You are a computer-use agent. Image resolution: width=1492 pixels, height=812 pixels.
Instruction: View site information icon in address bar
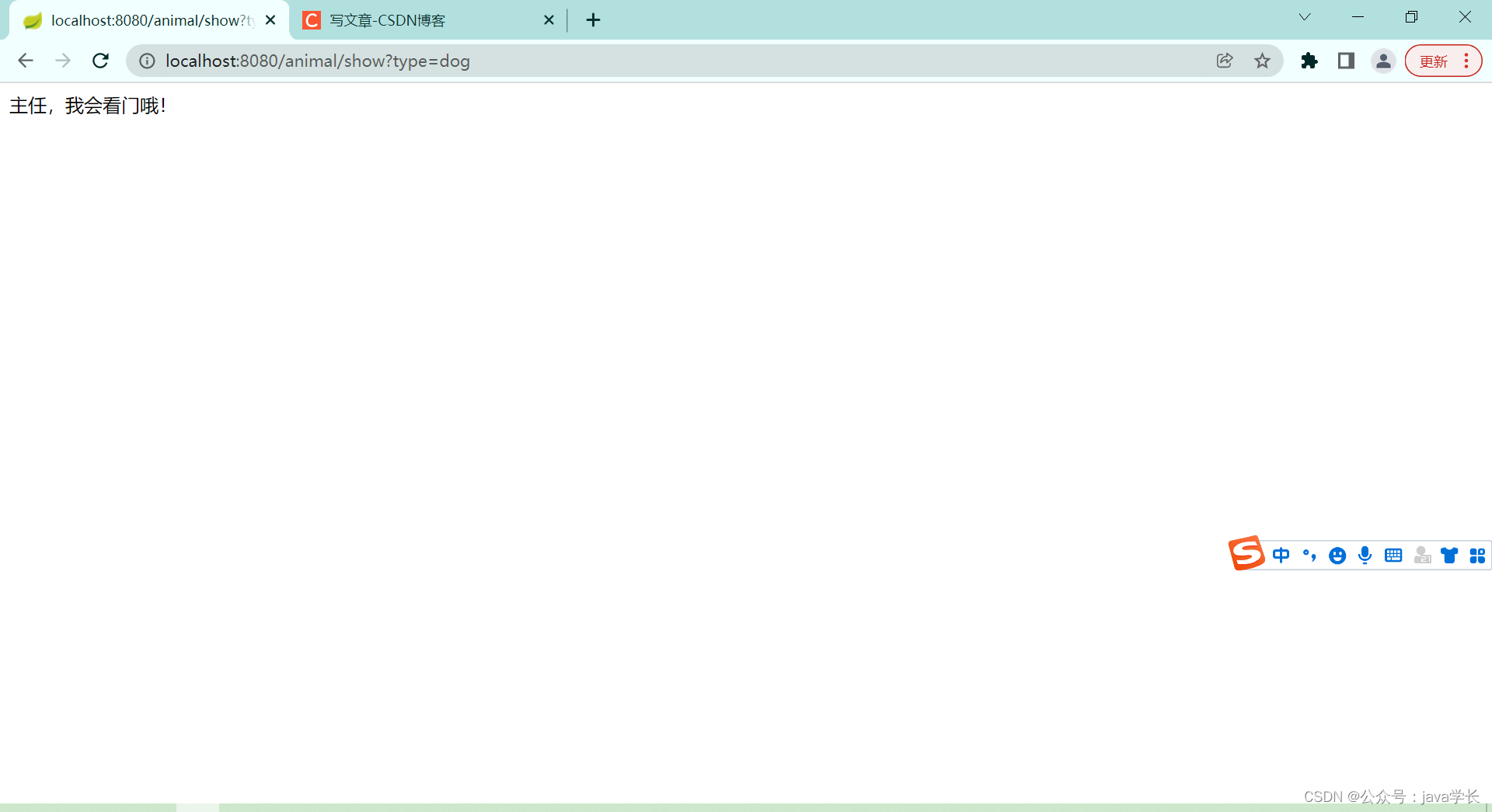(x=147, y=61)
